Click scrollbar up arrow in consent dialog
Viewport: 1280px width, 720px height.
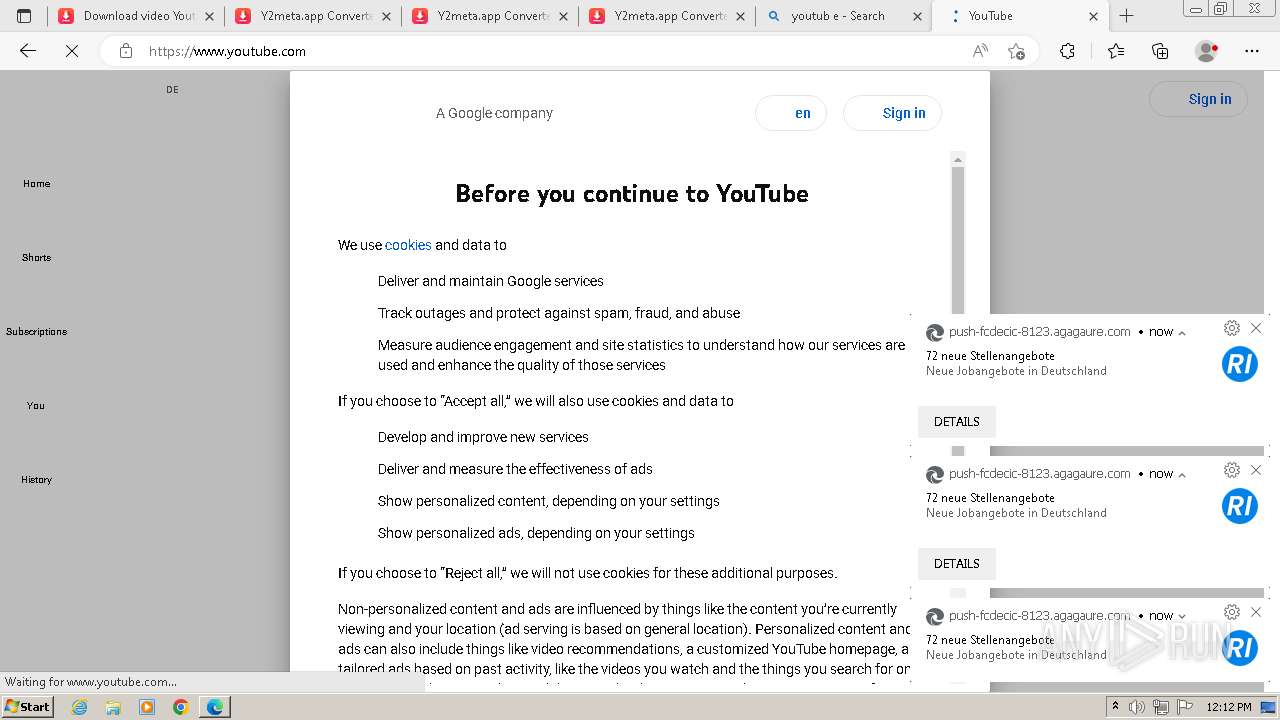(x=958, y=159)
